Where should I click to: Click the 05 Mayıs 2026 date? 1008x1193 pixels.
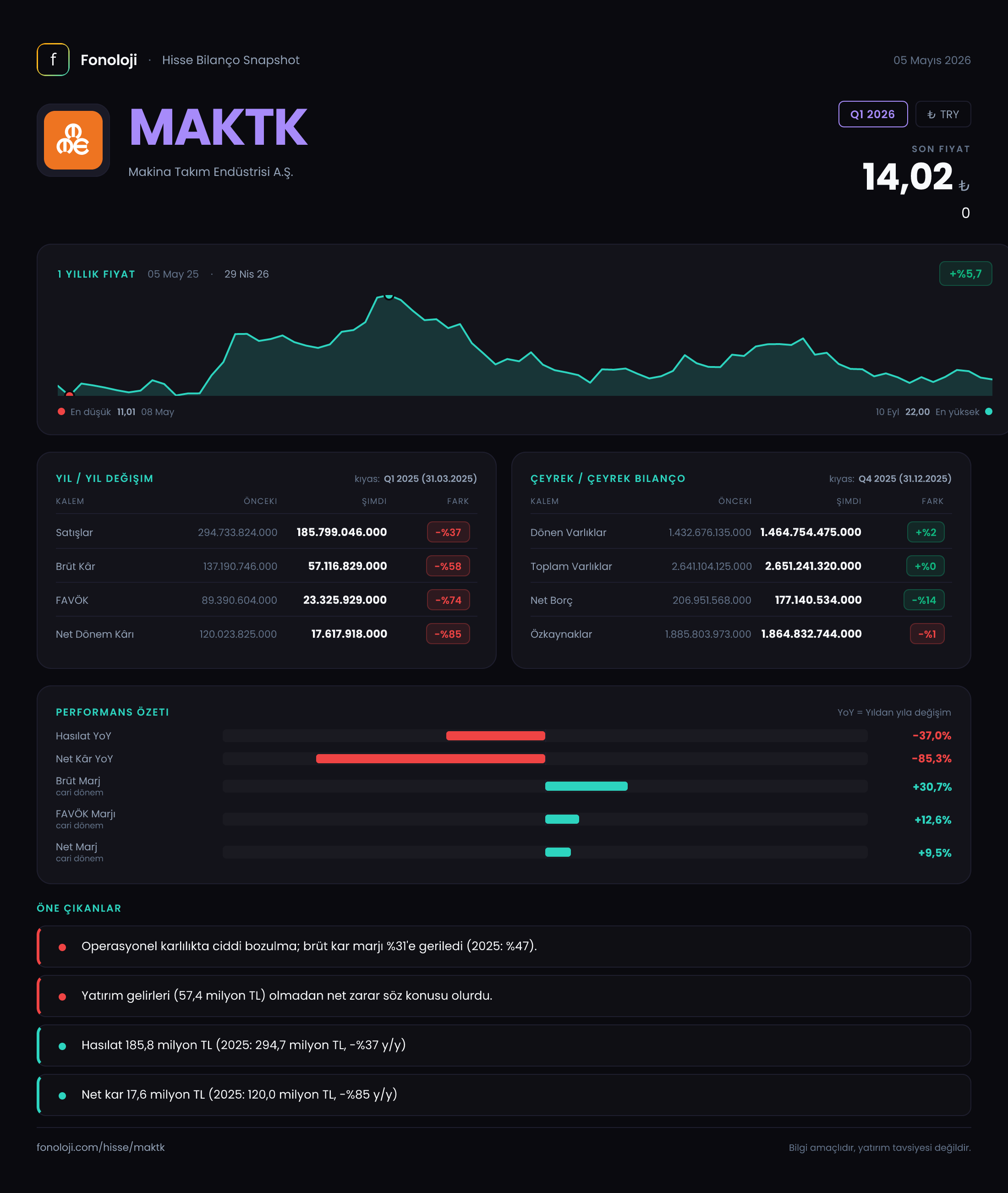click(x=932, y=60)
